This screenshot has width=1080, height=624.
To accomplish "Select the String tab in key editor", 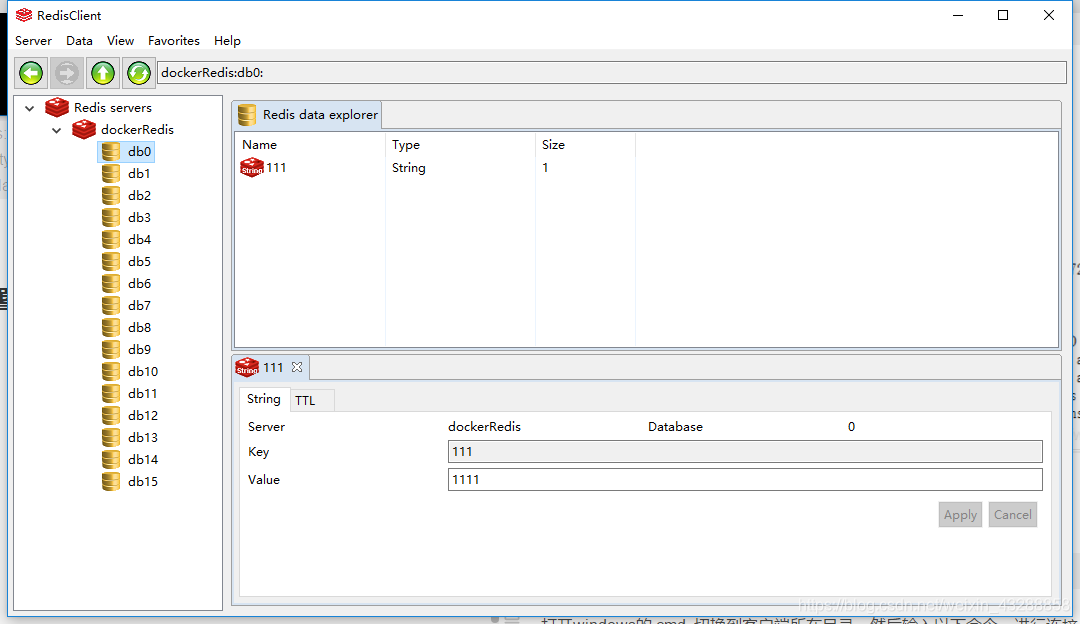I will [x=264, y=399].
